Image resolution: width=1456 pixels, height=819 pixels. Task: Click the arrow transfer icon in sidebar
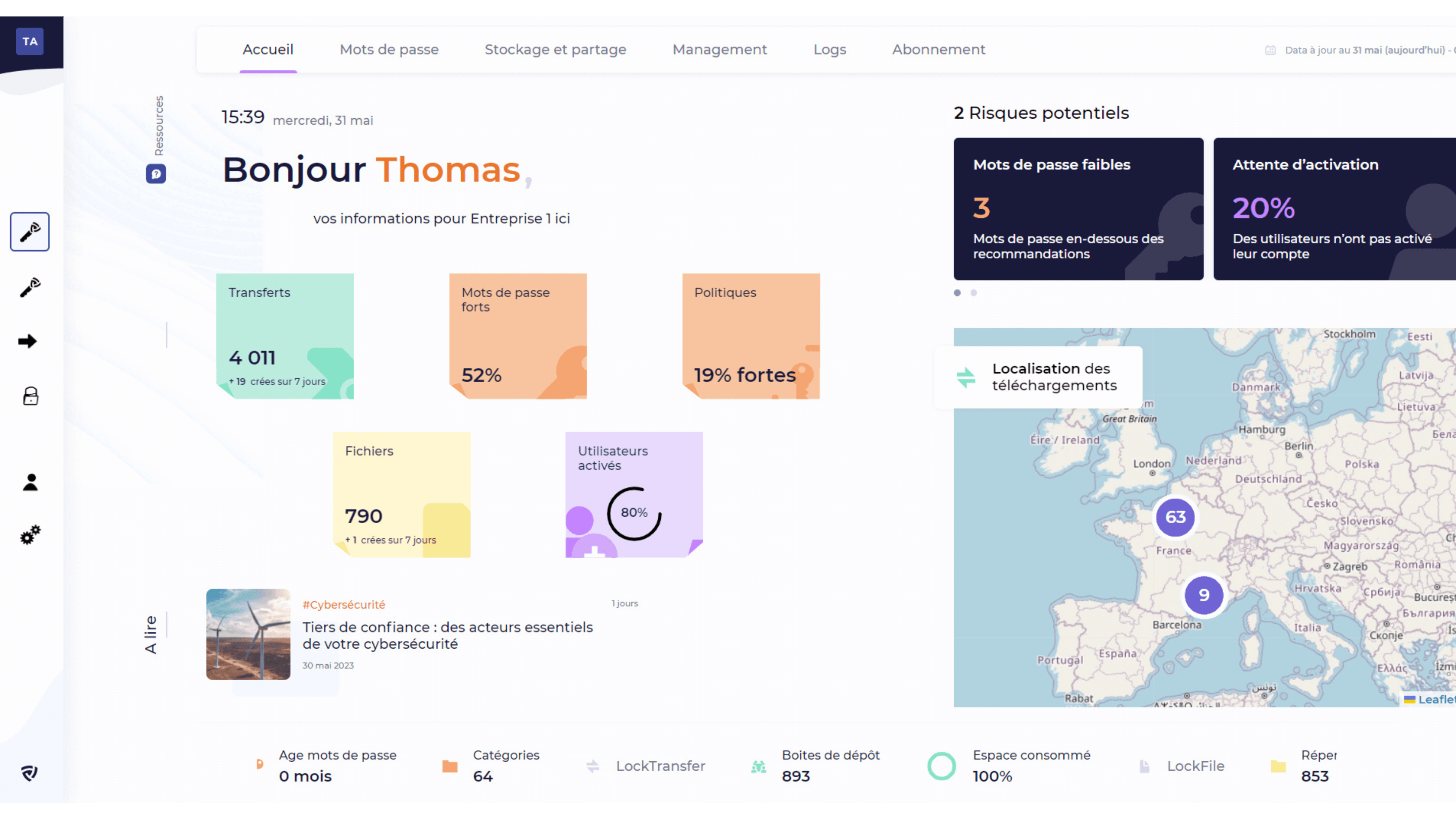(28, 341)
